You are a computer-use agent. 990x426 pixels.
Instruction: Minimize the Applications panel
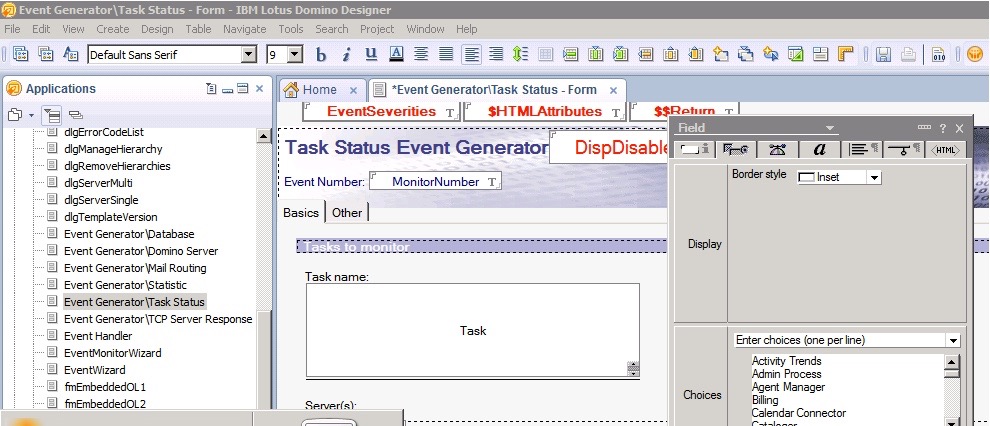tap(228, 90)
